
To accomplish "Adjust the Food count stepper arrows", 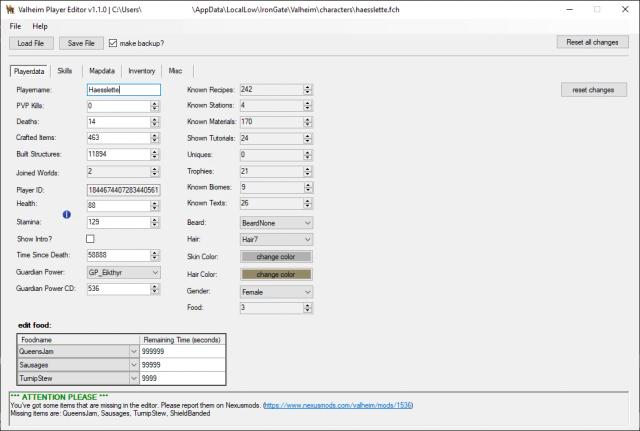I will coord(308,308).
